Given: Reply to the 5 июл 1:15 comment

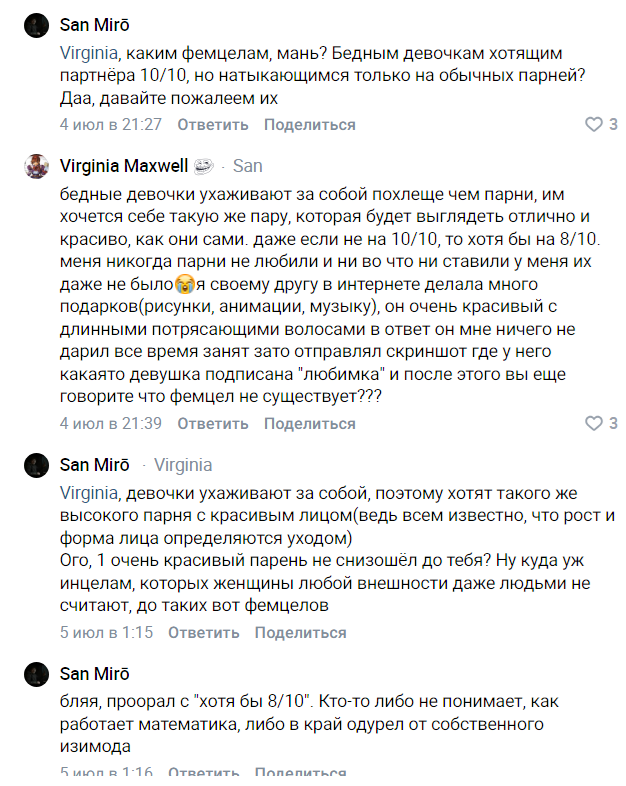Looking at the screenshot, I should tap(203, 633).
